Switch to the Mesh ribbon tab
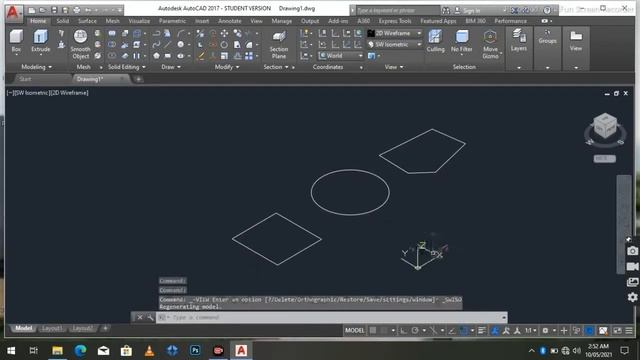The width and height of the screenshot is (640, 360). tap(112, 21)
